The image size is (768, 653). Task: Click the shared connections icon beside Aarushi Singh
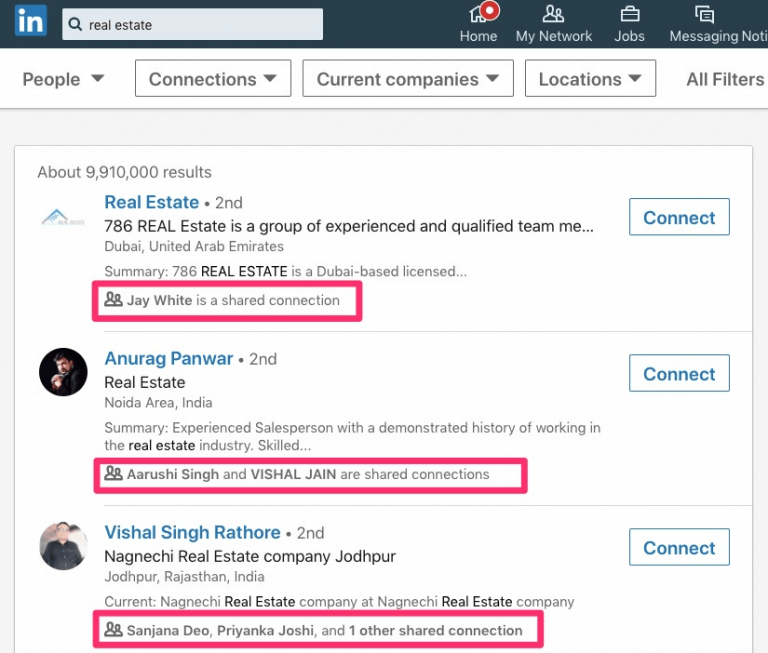coord(114,473)
